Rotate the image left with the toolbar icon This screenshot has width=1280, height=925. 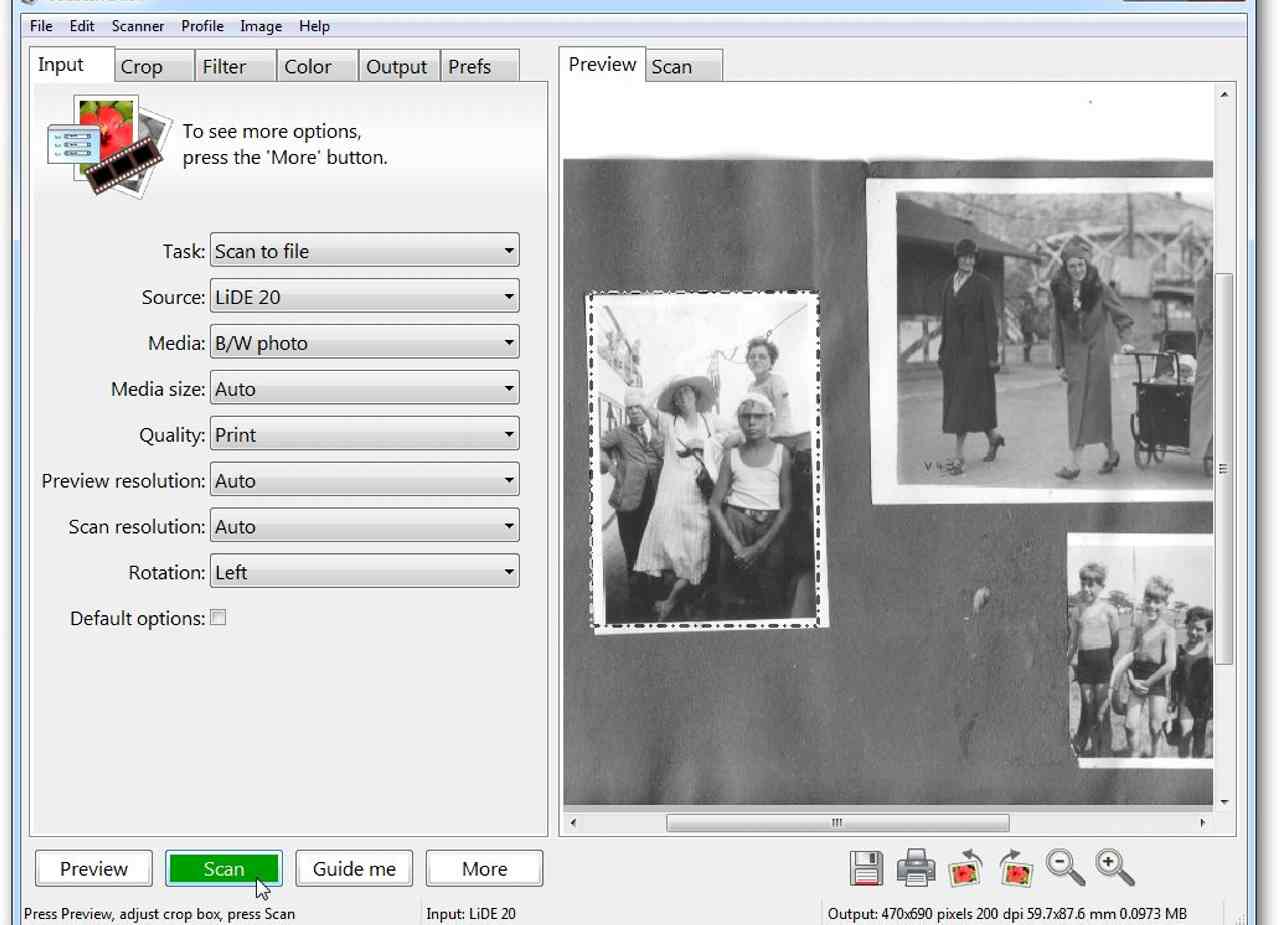(965, 868)
